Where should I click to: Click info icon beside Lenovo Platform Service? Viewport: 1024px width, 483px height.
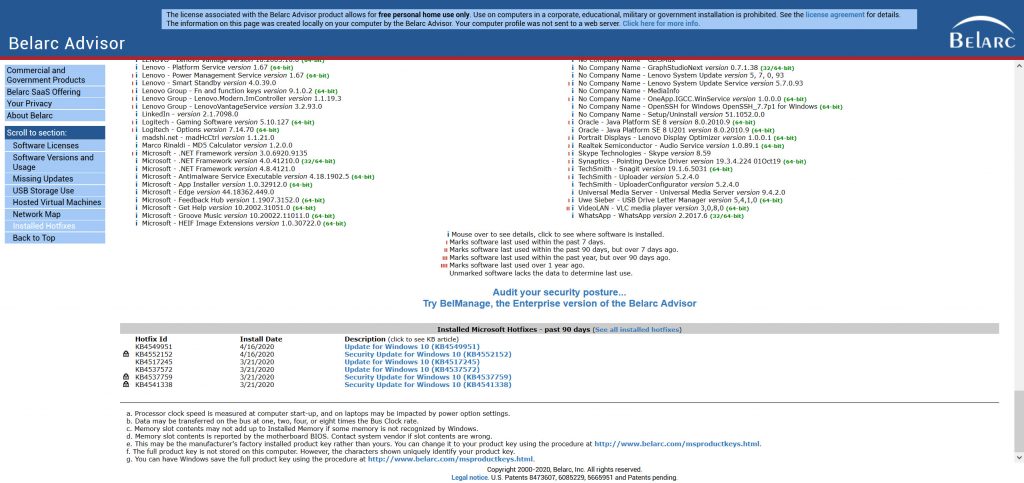[x=137, y=68]
